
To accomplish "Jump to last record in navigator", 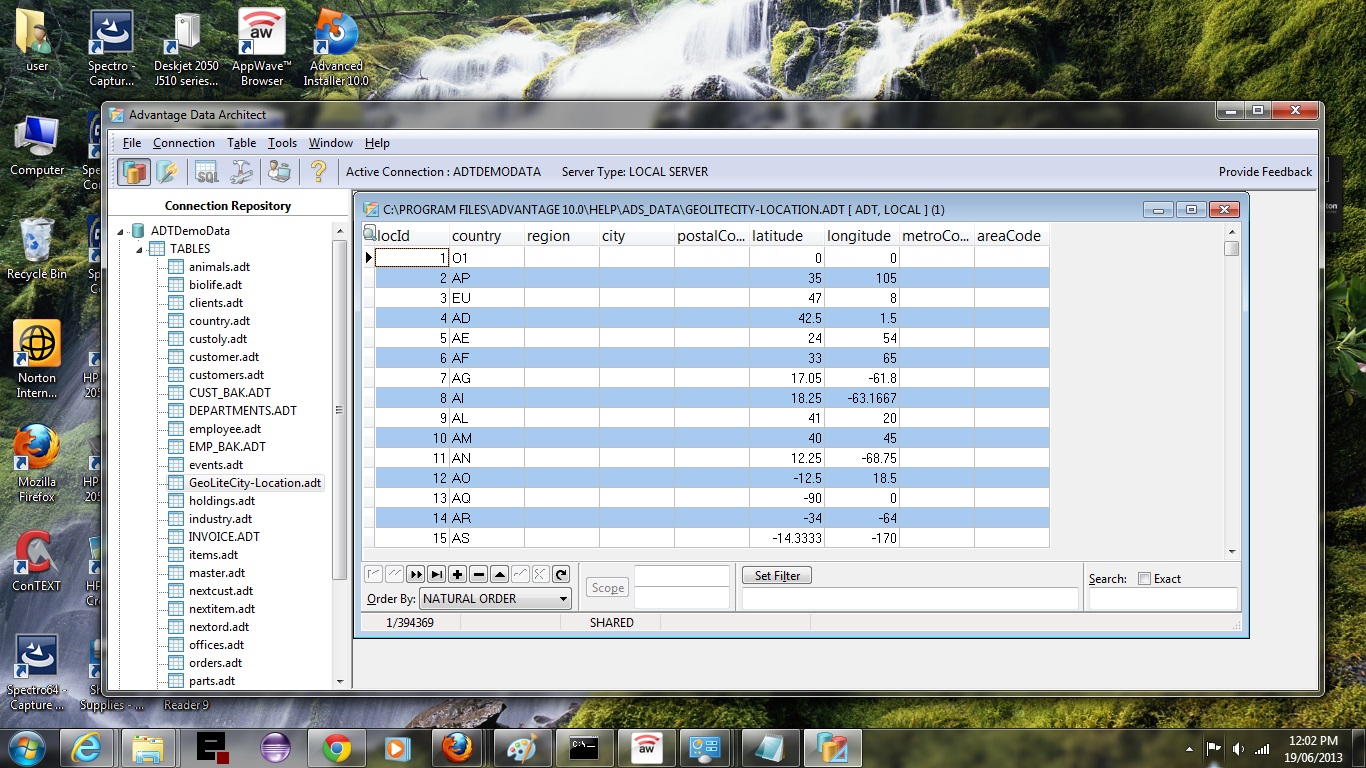I will [436, 574].
